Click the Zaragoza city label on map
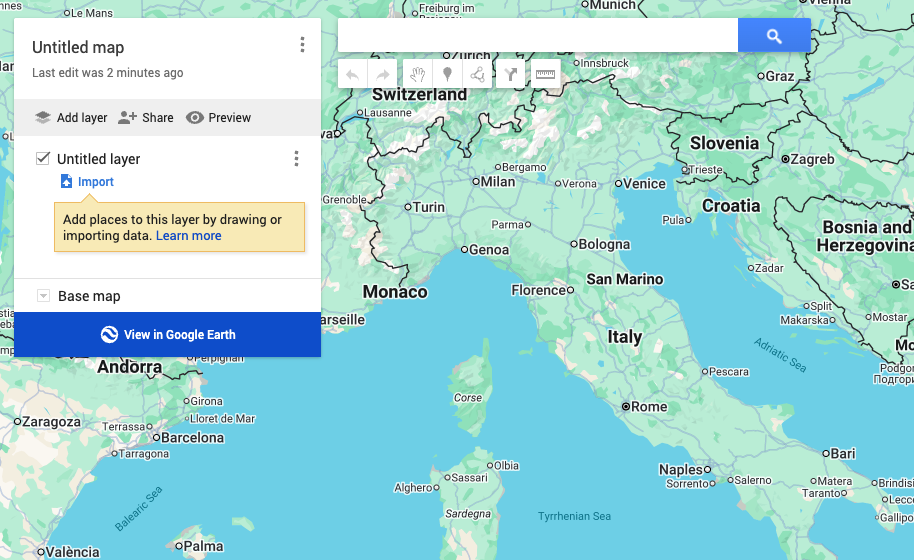The height and width of the screenshot is (560, 914). pyautogui.click(x=51, y=422)
